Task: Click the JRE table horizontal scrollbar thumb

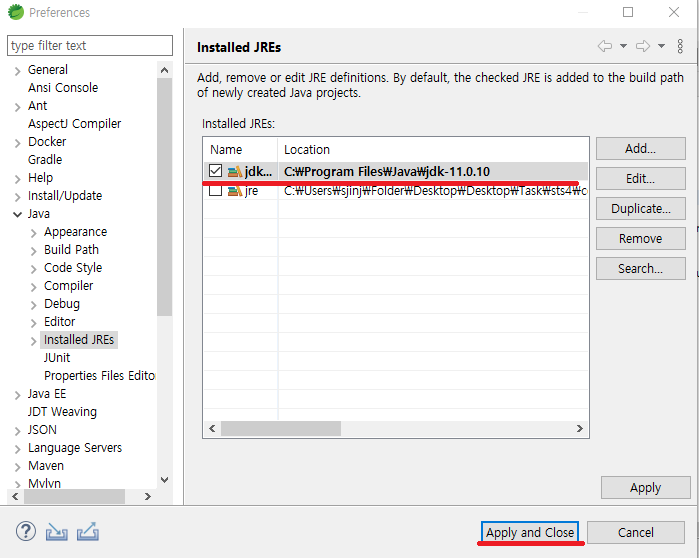Action: coord(281,429)
